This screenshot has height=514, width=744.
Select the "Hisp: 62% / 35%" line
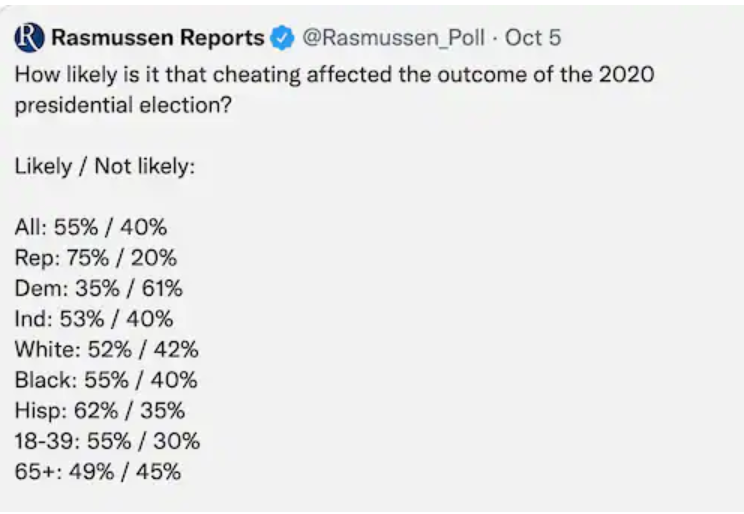tap(99, 410)
